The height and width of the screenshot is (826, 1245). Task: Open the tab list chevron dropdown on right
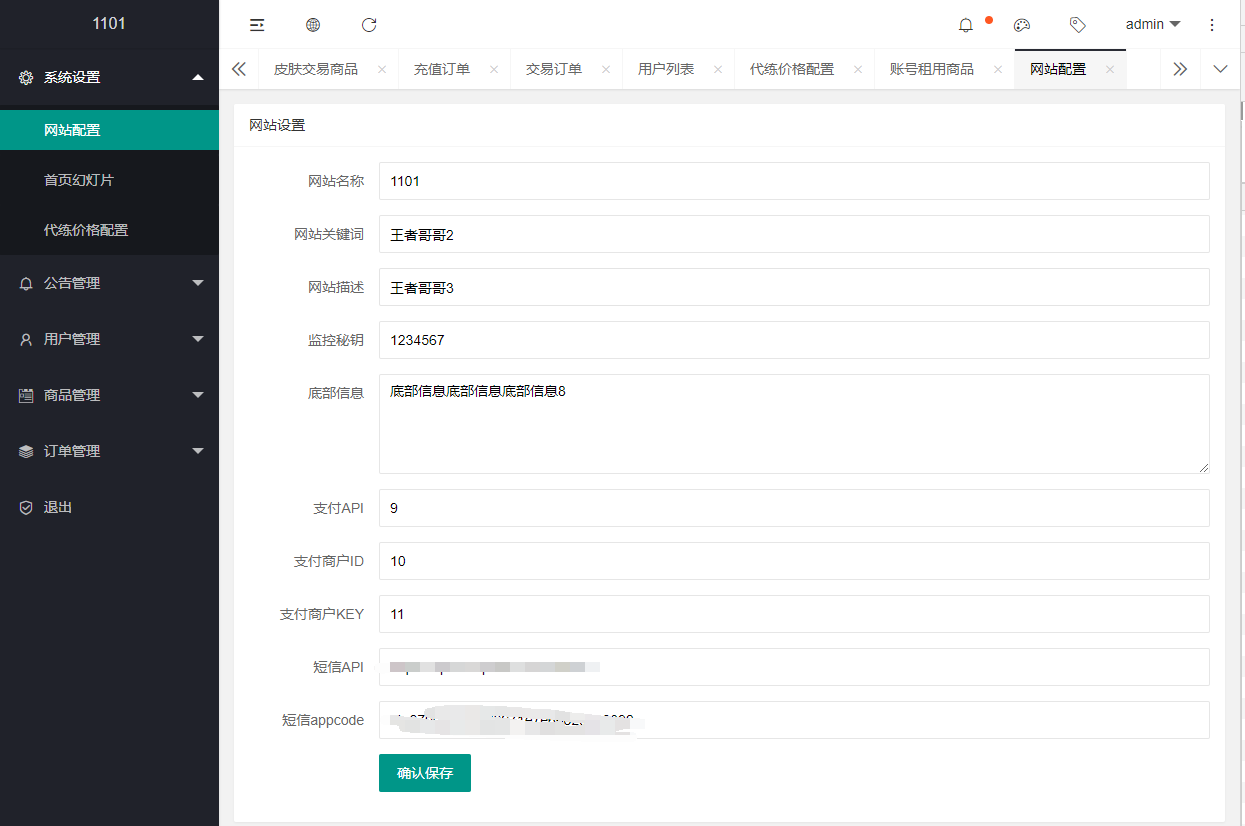(x=1220, y=69)
